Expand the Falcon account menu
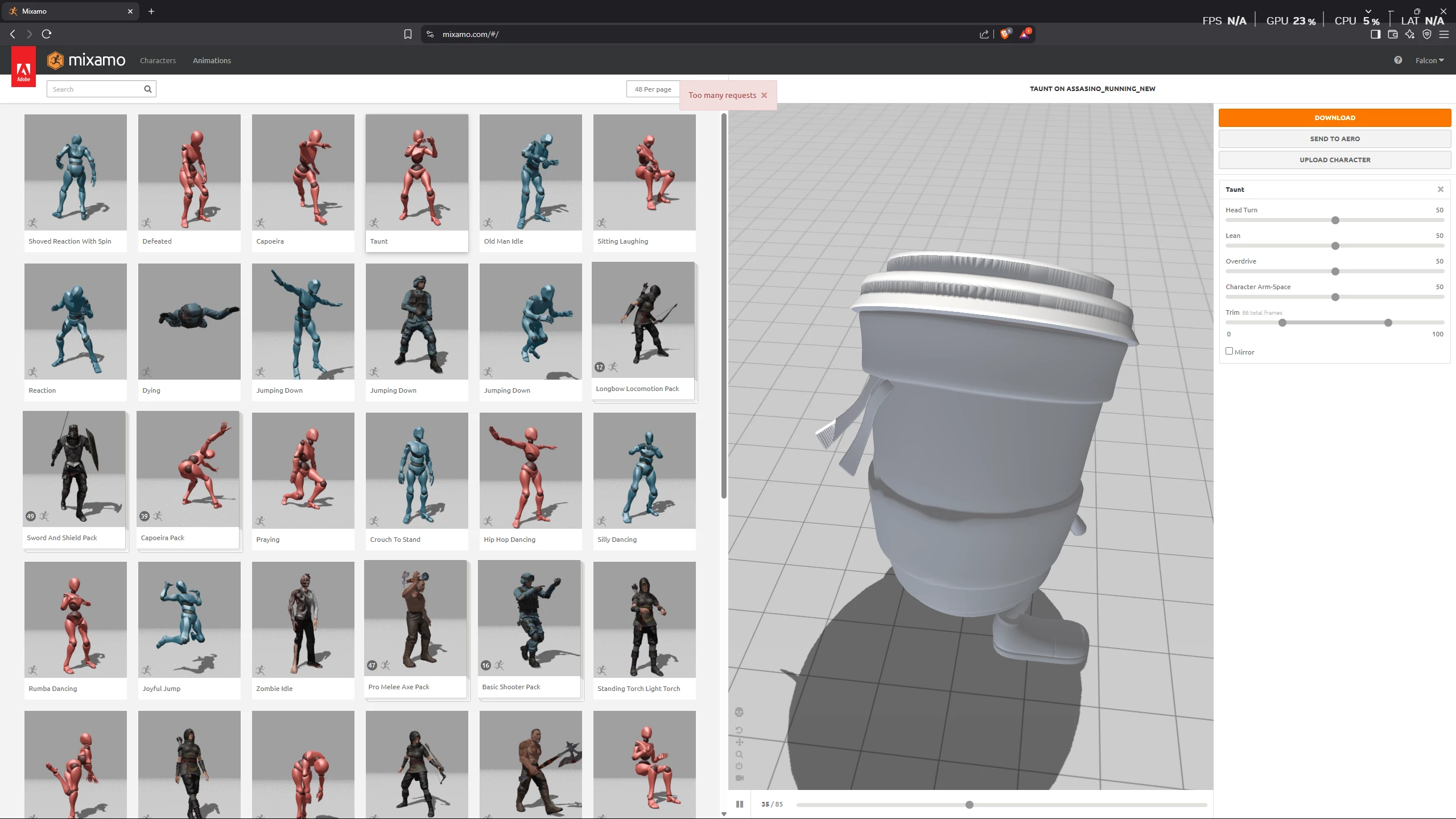 point(1429,60)
